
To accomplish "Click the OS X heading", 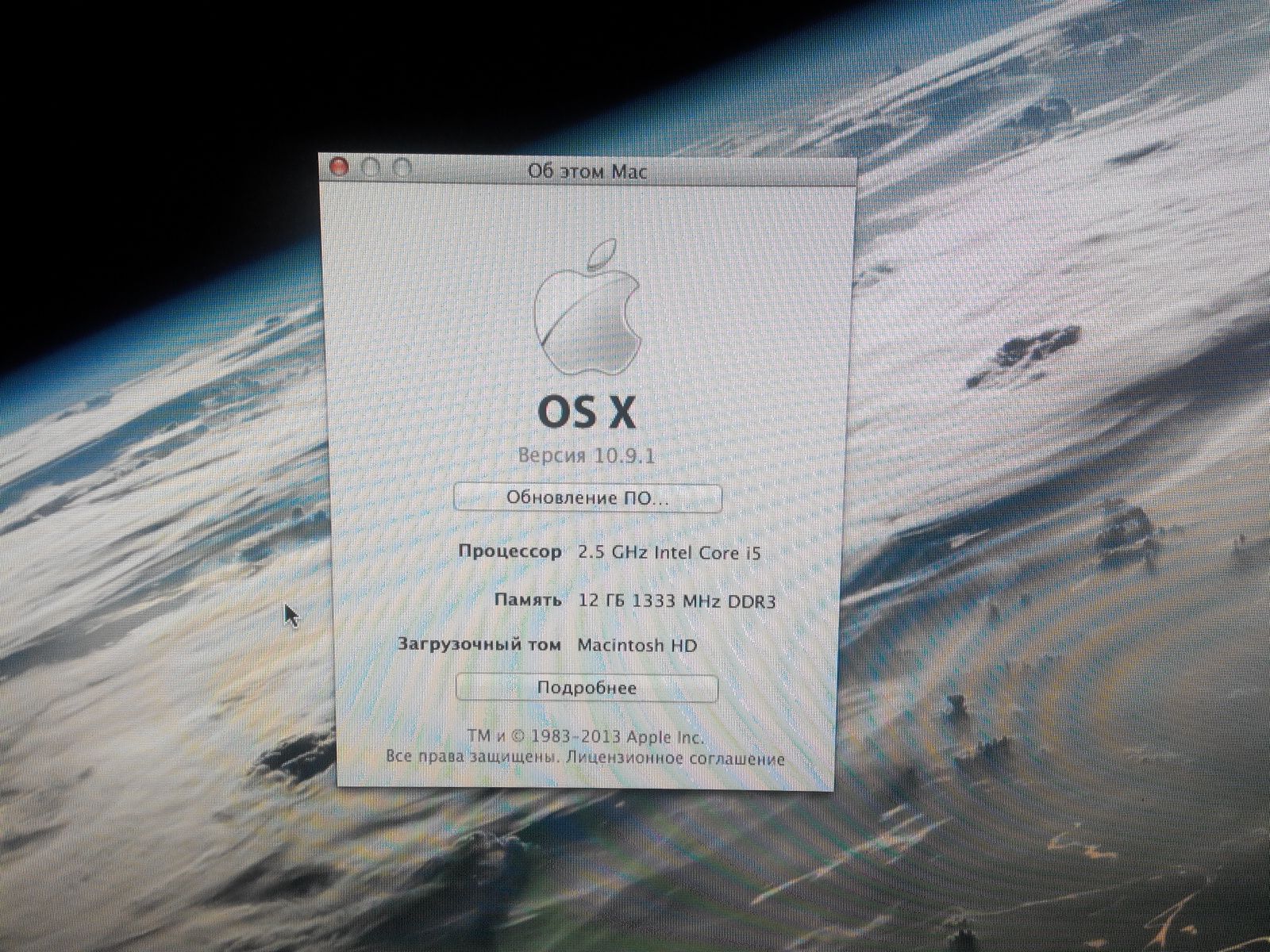I will pos(587,412).
